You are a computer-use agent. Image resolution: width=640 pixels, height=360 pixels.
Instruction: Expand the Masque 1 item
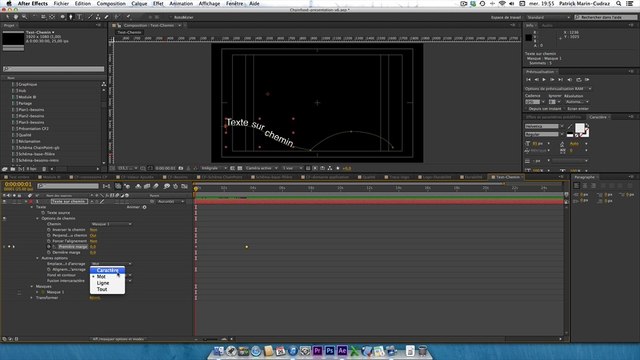tap(38, 292)
